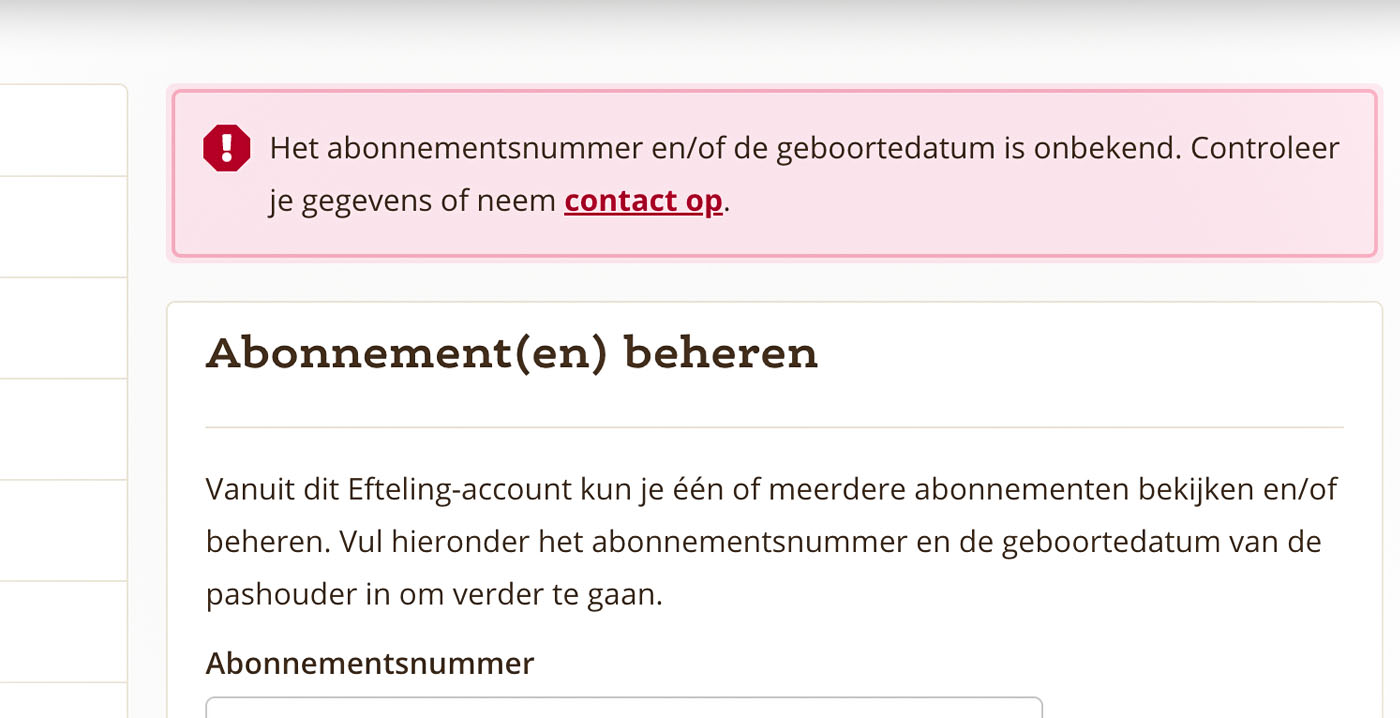Select the fifth row of the left sidebar panel
This screenshot has height=718, width=1400.
click(x=63, y=530)
